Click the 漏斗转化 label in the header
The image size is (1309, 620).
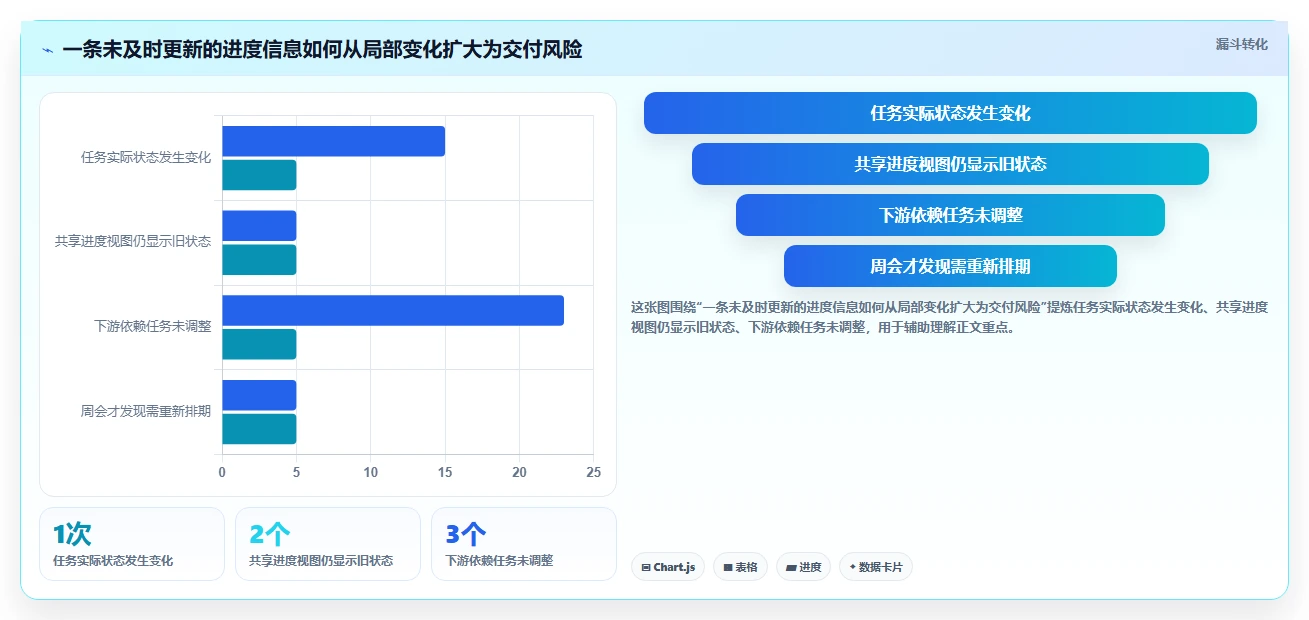coord(1241,44)
